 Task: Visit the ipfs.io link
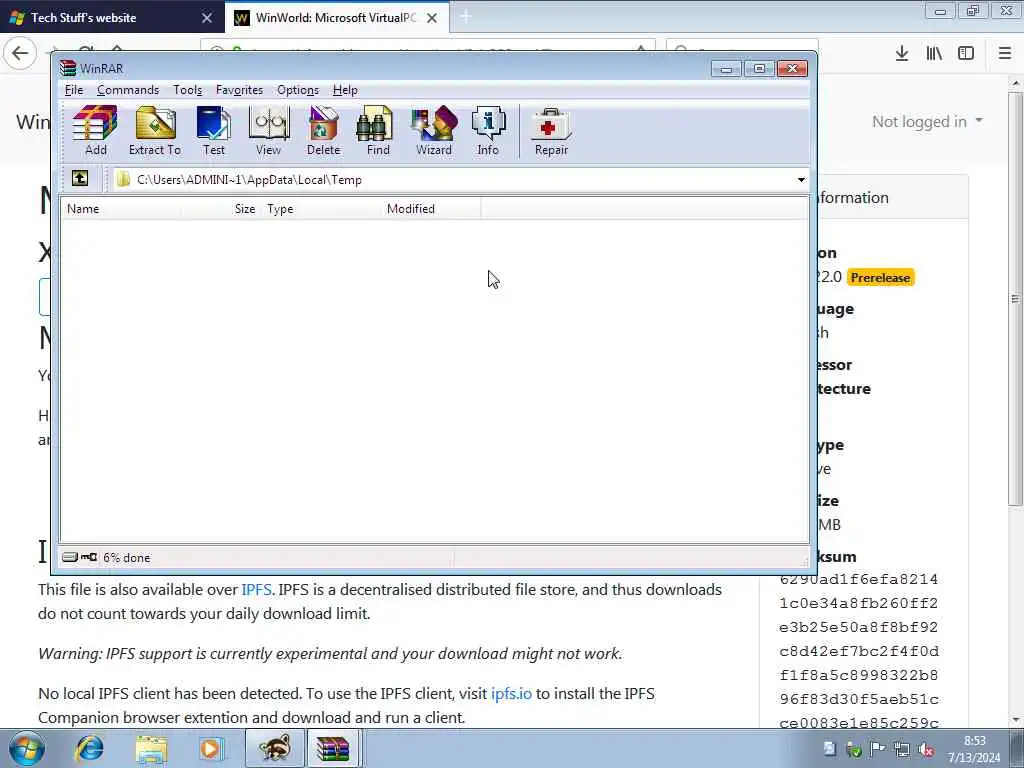tap(511, 694)
